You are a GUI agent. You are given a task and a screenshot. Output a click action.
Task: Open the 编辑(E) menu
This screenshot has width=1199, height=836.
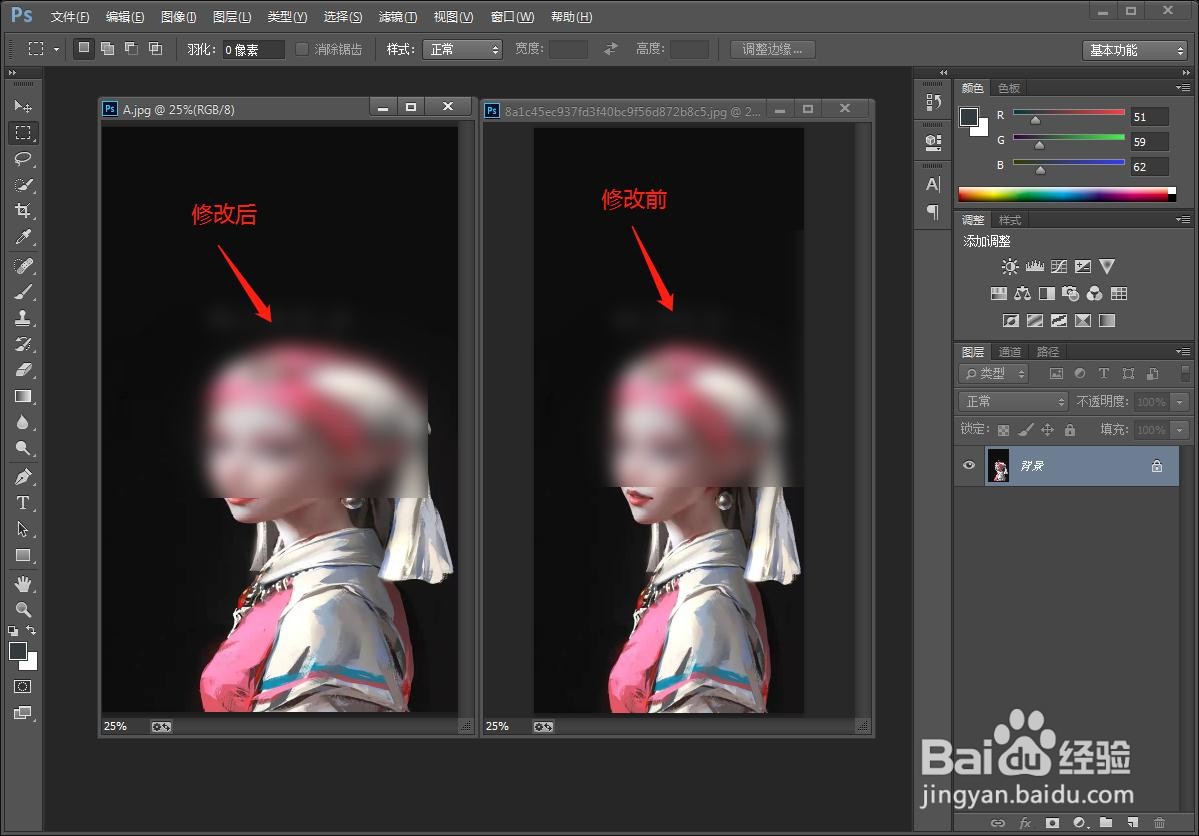point(125,17)
